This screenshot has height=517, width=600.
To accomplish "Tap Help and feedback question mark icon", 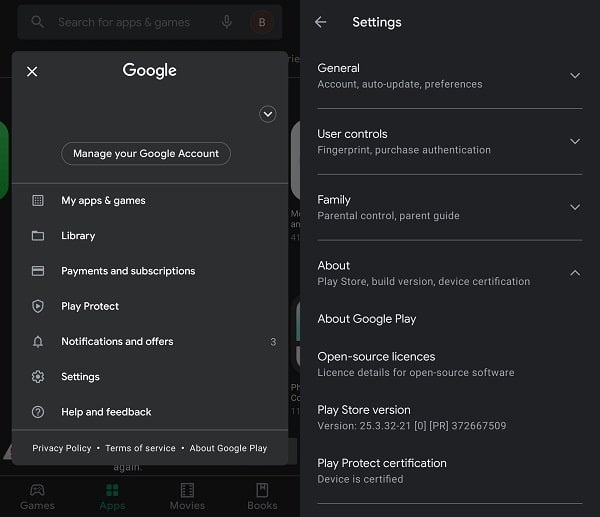I will pos(38,412).
